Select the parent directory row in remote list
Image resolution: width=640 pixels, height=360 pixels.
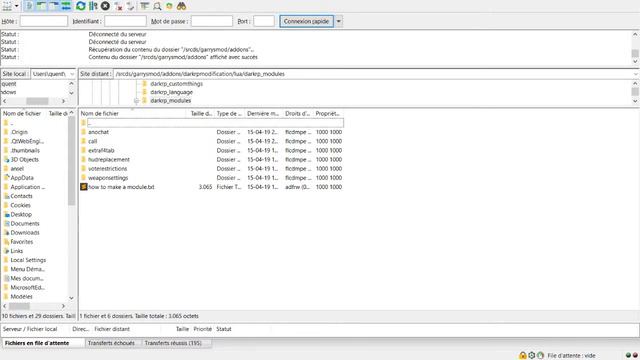click(211, 123)
